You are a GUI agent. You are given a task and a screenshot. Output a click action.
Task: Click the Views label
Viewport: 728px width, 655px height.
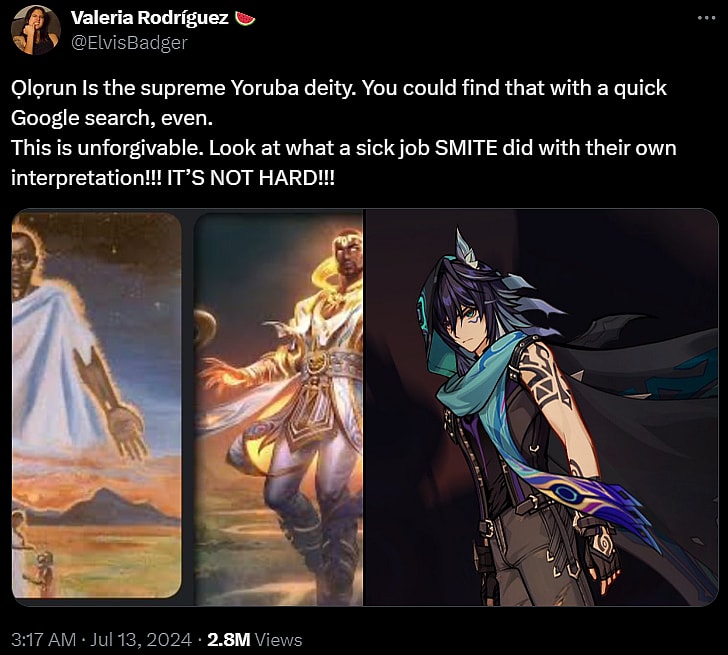pyautogui.click(x=279, y=640)
